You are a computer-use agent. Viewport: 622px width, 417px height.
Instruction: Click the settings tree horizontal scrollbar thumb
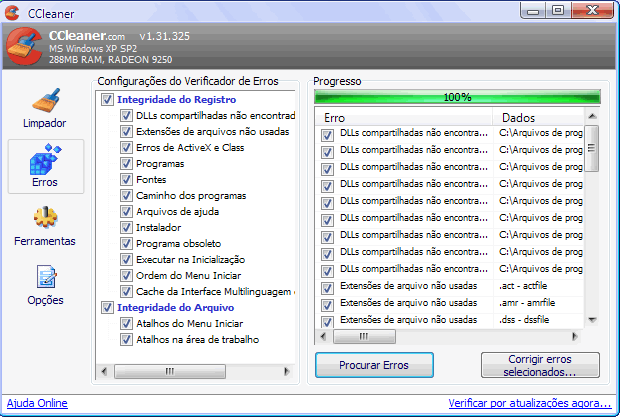coord(170,371)
